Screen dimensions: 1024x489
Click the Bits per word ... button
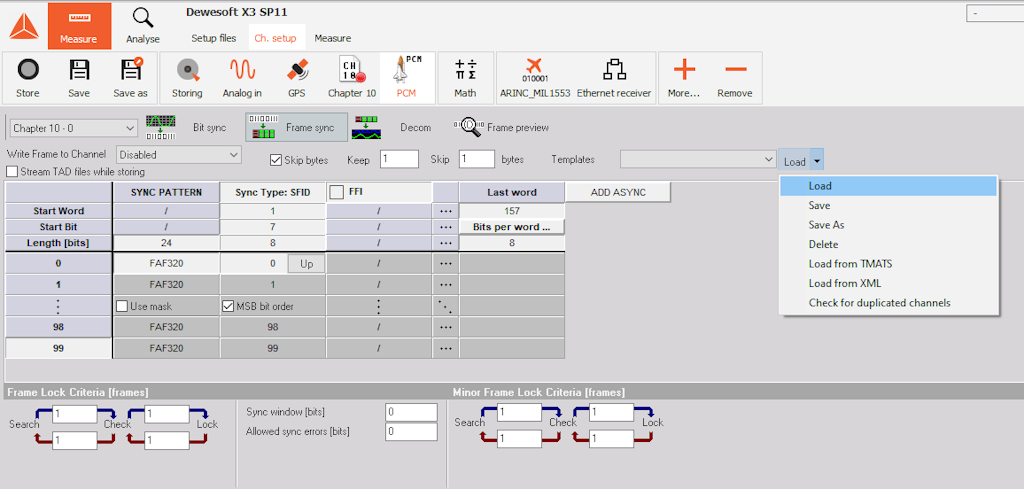[x=512, y=227]
